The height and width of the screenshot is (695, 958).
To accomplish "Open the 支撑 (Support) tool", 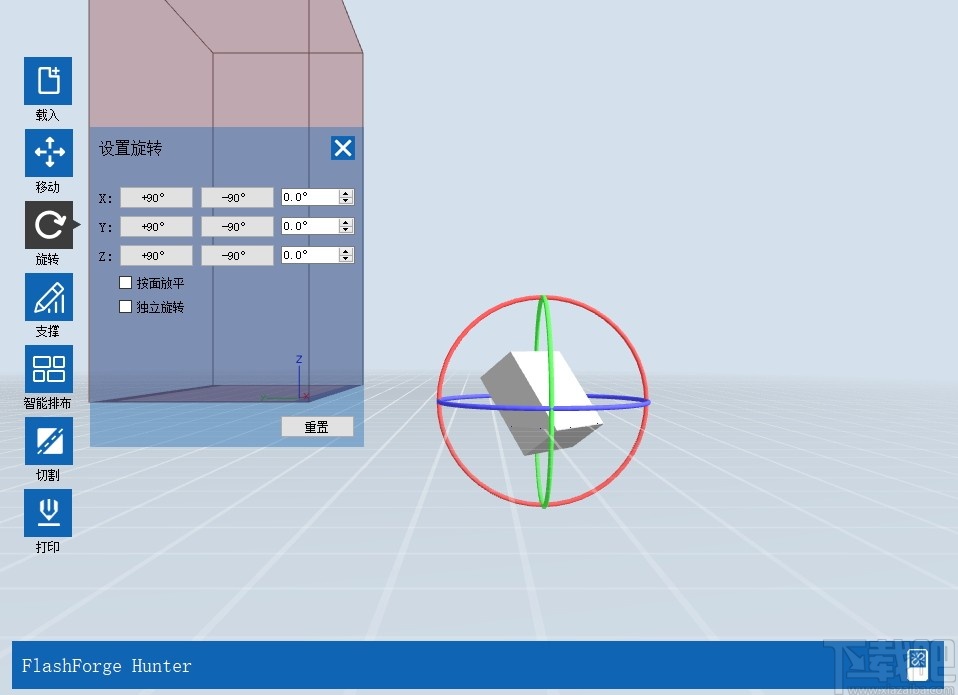I will 47,297.
